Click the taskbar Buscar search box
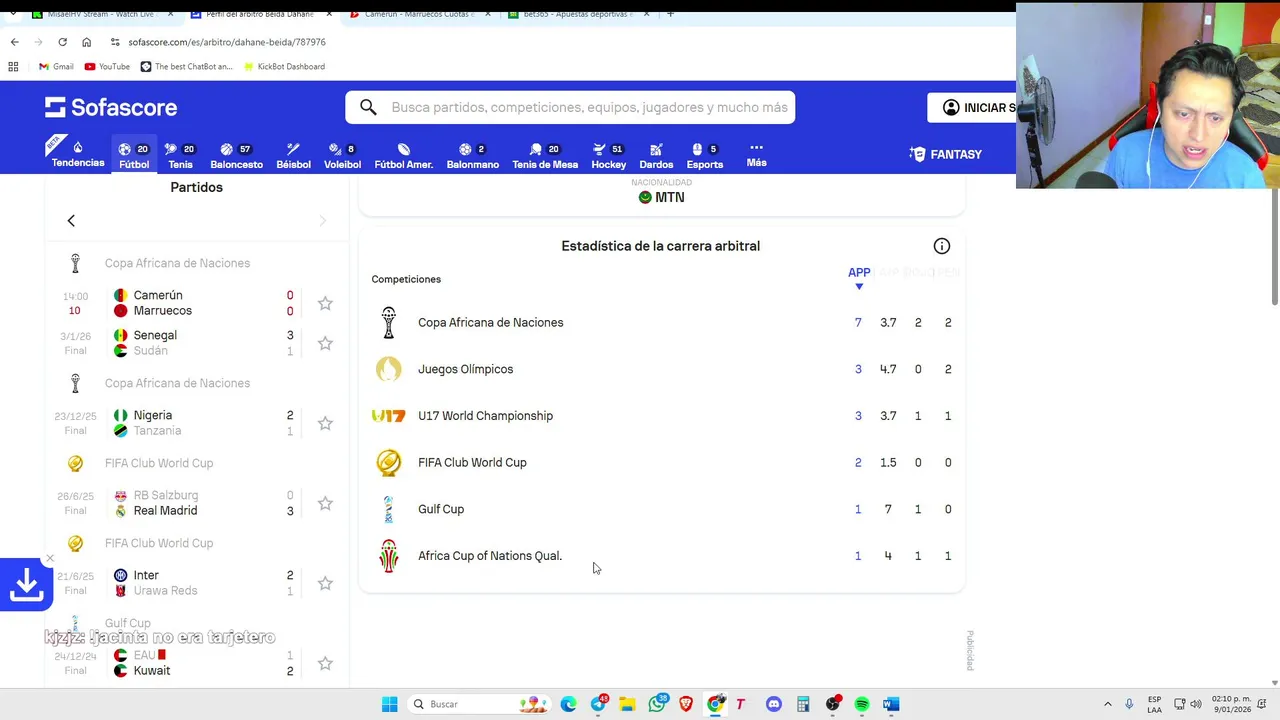 (x=478, y=704)
